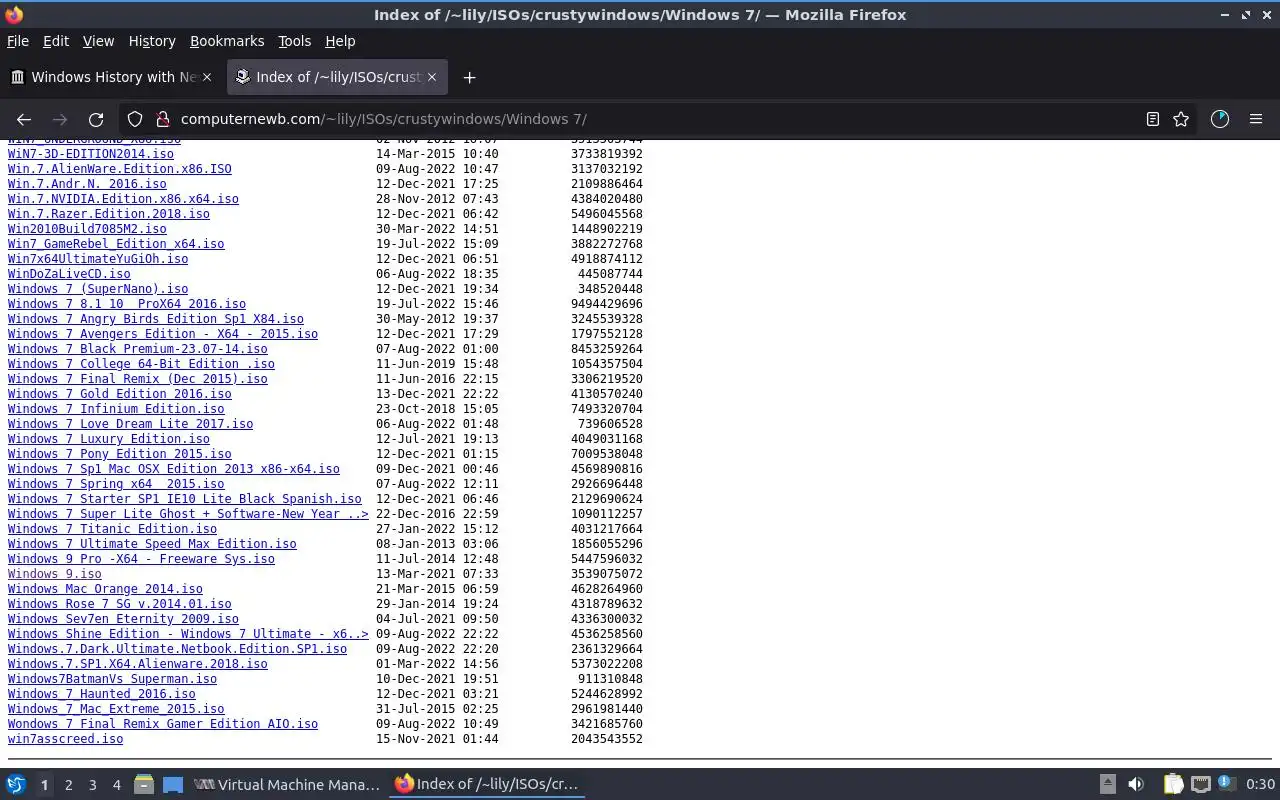Toggle reader view in address bar

tap(1152, 119)
